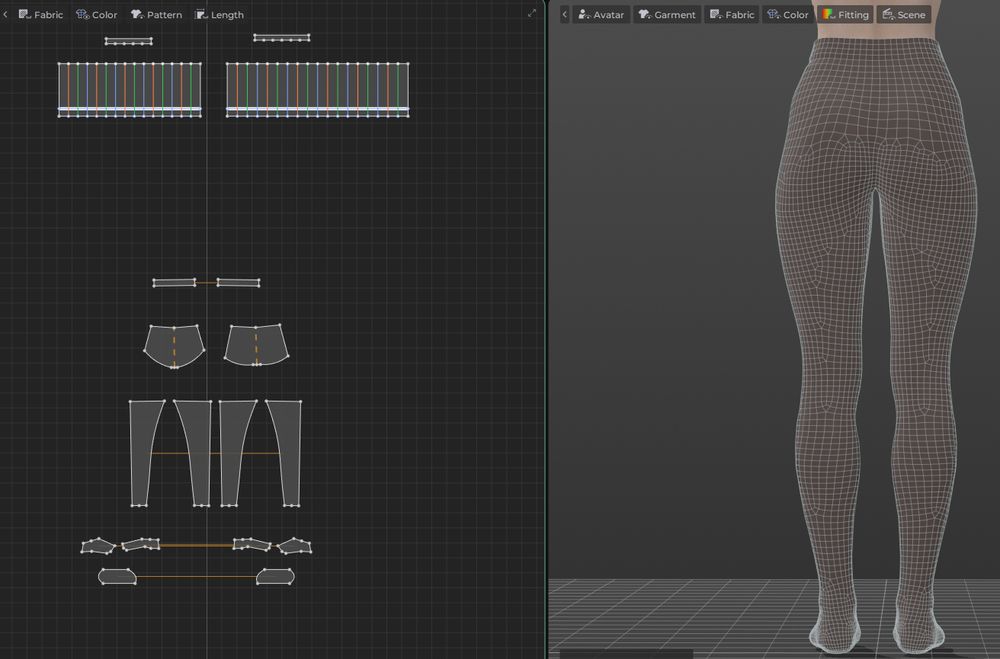Screen dimensions: 1000x659
Task: Open the Fabric tab in the pattern editor
Action: (x=41, y=14)
